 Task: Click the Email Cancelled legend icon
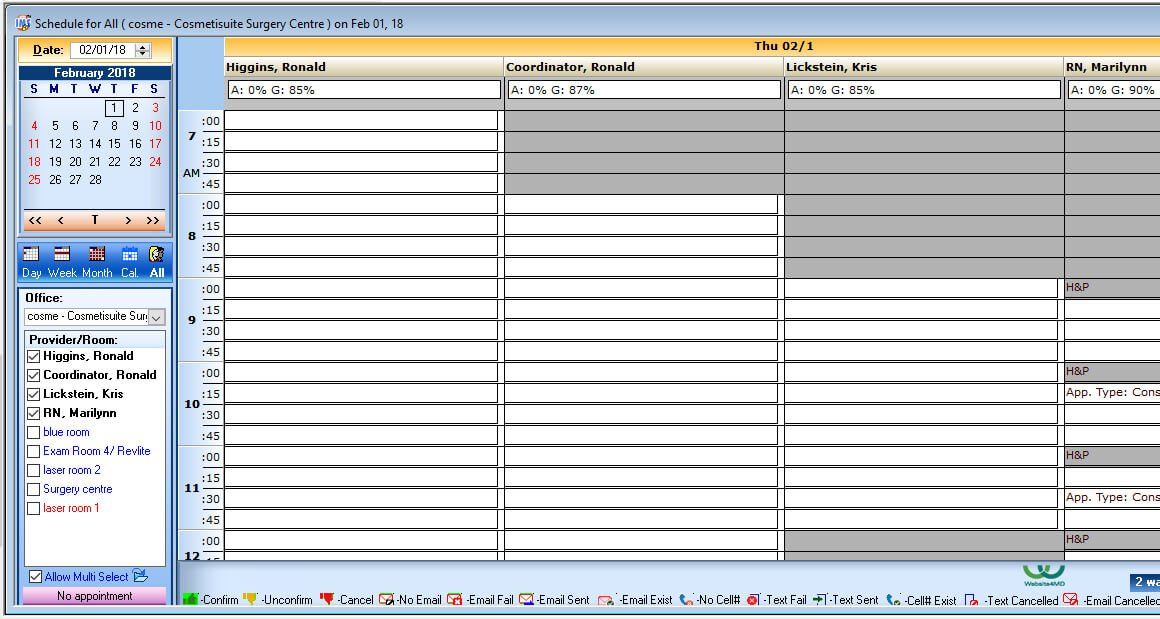tap(1070, 600)
